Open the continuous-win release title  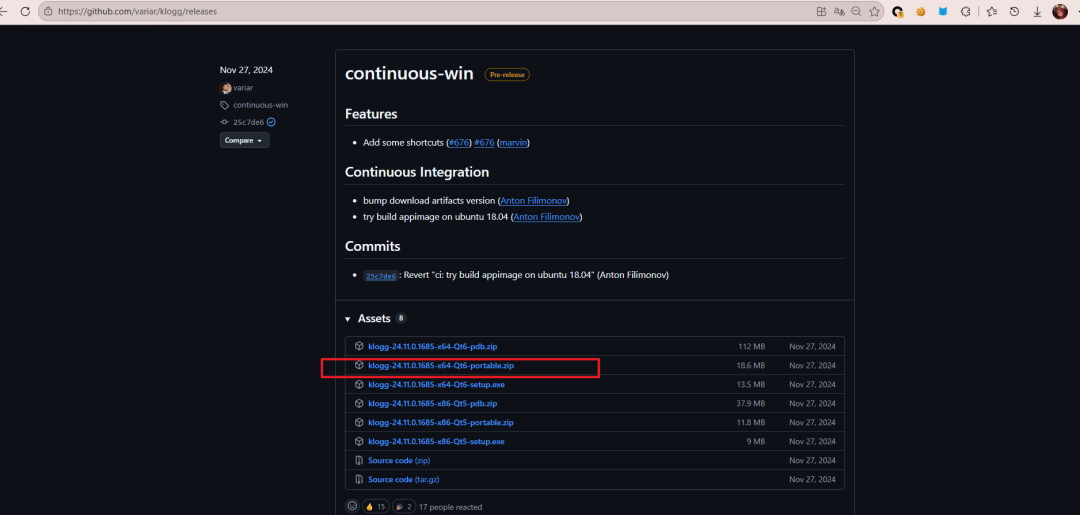pyautogui.click(x=409, y=74)
